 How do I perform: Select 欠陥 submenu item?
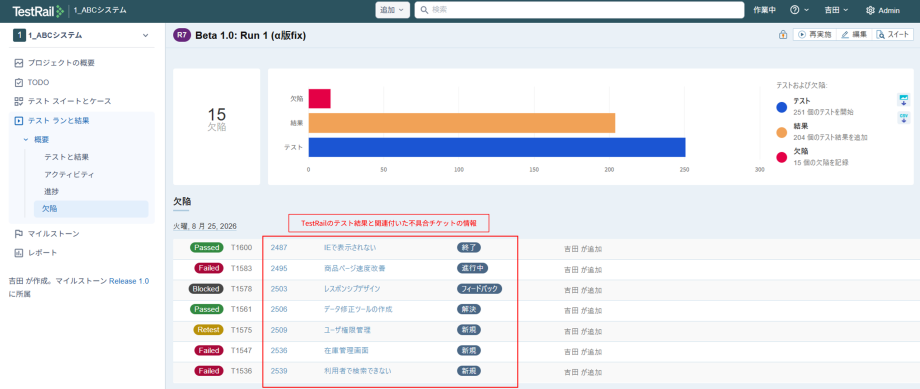(x=91, y=208)
